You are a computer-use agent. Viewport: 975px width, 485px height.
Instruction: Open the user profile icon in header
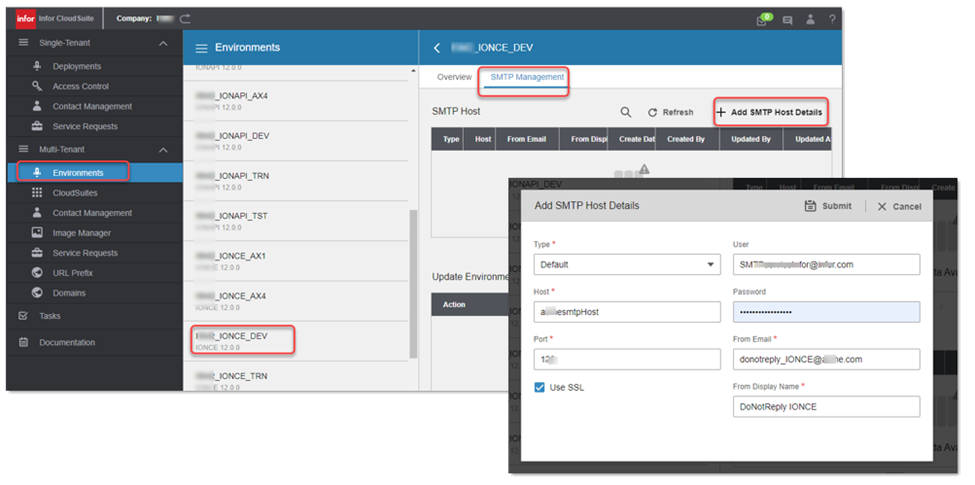tap(810, 19)
